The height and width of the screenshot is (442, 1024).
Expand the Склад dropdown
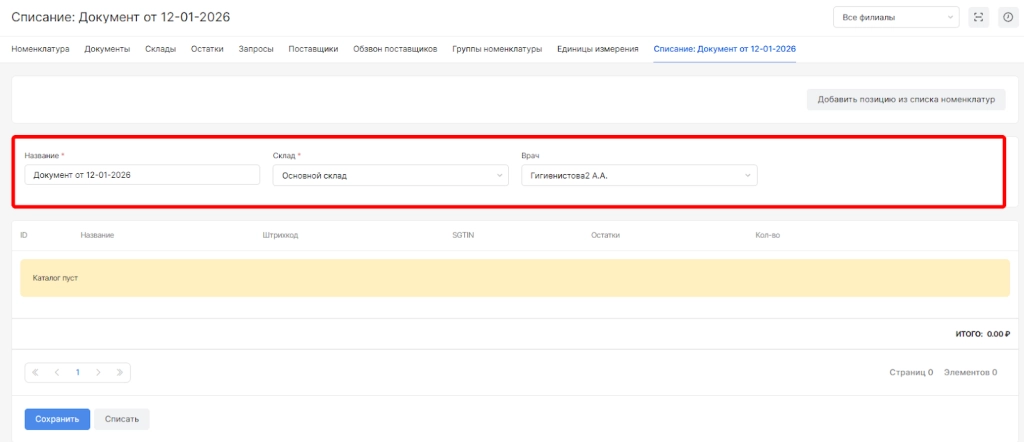coord(391,175)
